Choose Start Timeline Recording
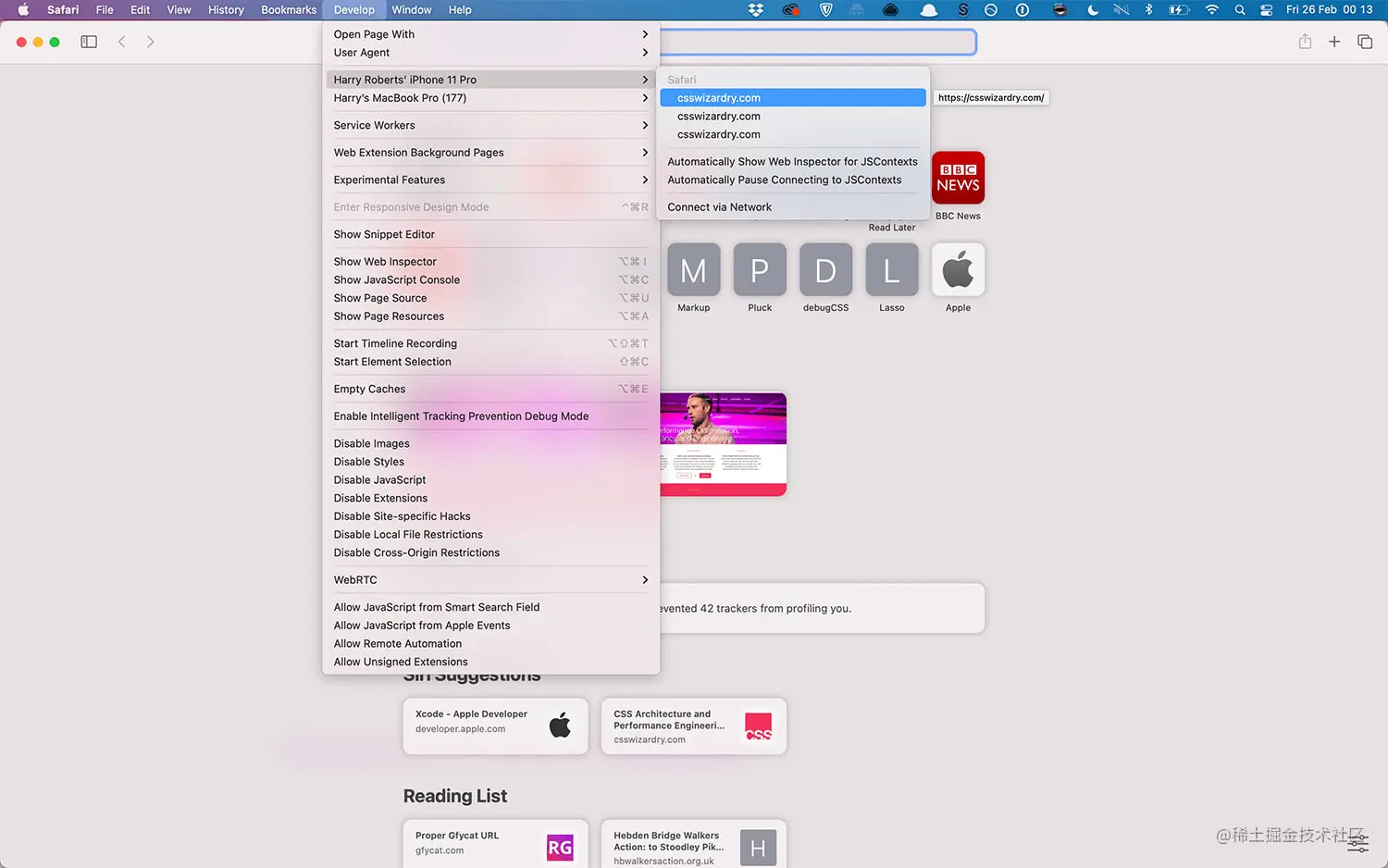1388x868 pixels. [490, 343]
